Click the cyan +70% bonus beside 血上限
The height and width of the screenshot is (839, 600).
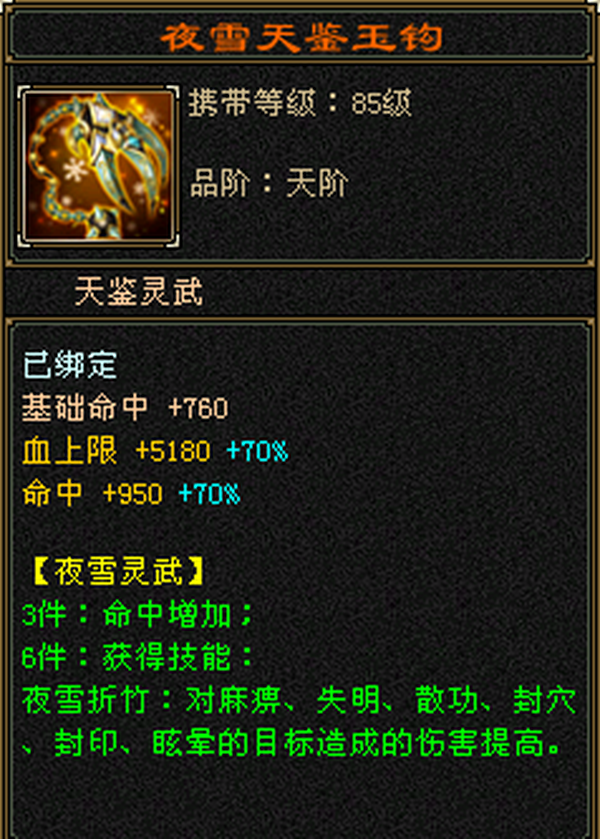click(257, 451)
